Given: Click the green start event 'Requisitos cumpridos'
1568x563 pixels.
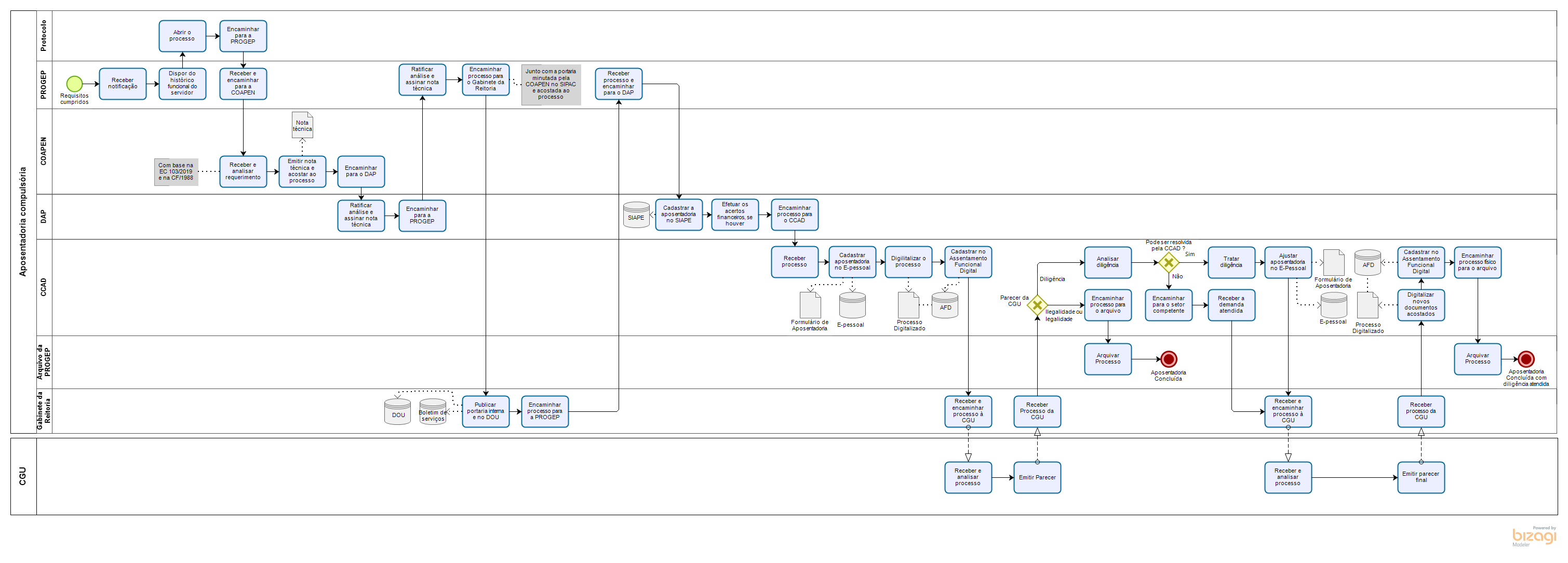Looking at the screenshot, I should [74, 84].
